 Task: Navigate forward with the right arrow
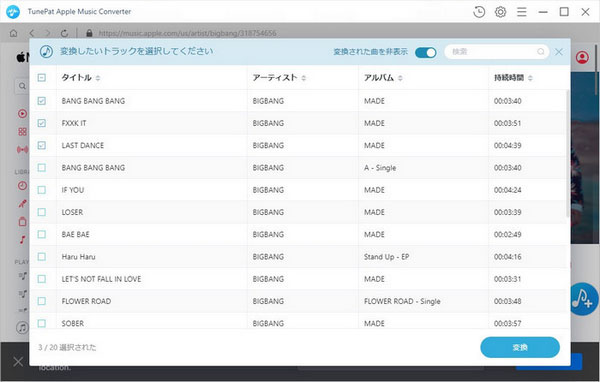click(48, 33)
